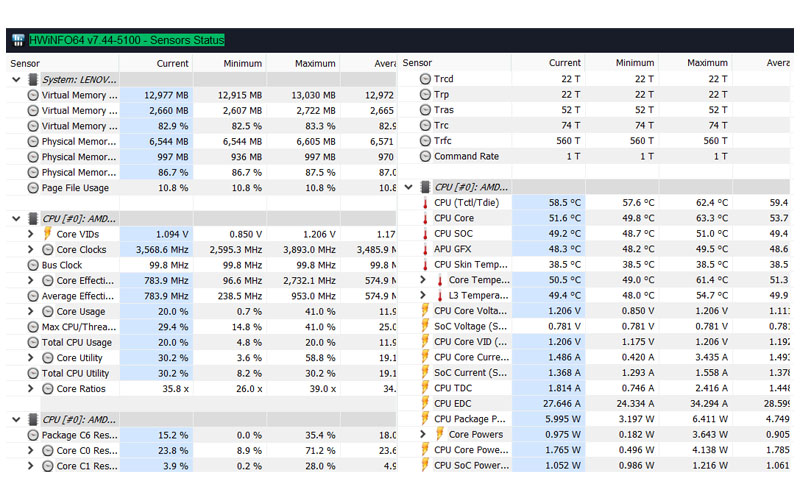Click the 5.995 W package power value

(563, 419)
